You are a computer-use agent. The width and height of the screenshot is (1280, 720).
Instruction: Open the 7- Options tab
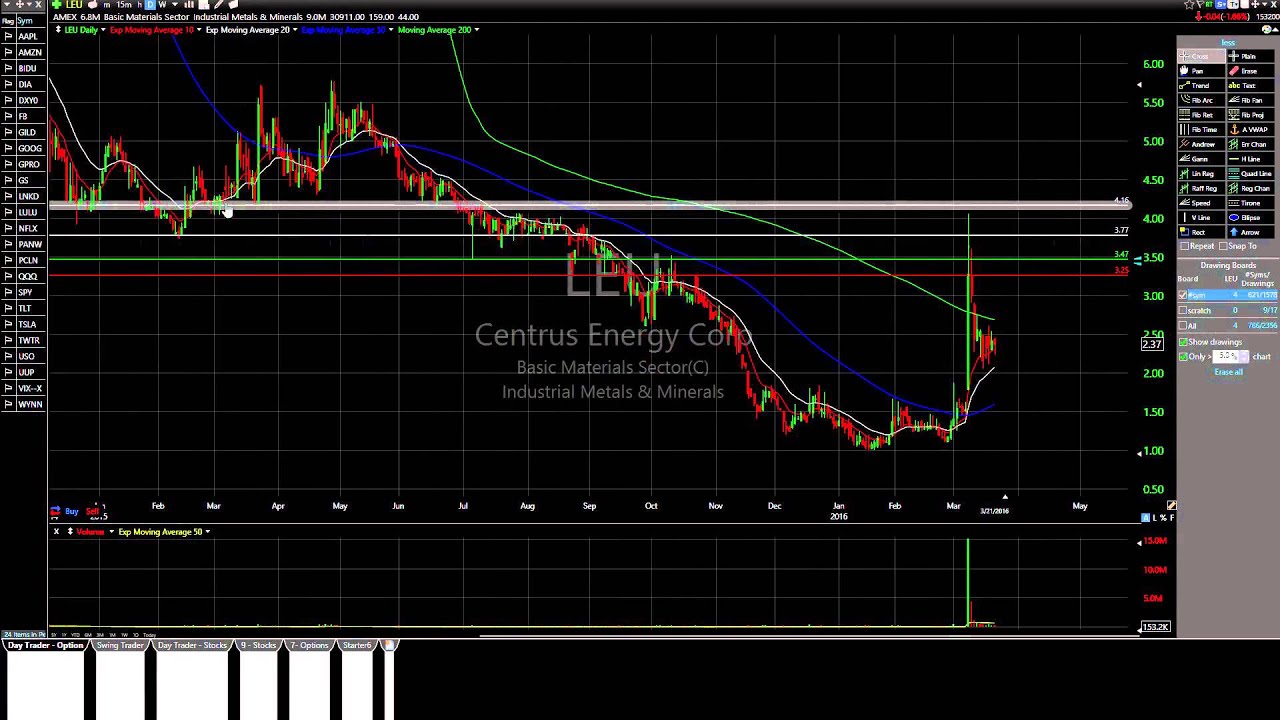click(309, 646)
